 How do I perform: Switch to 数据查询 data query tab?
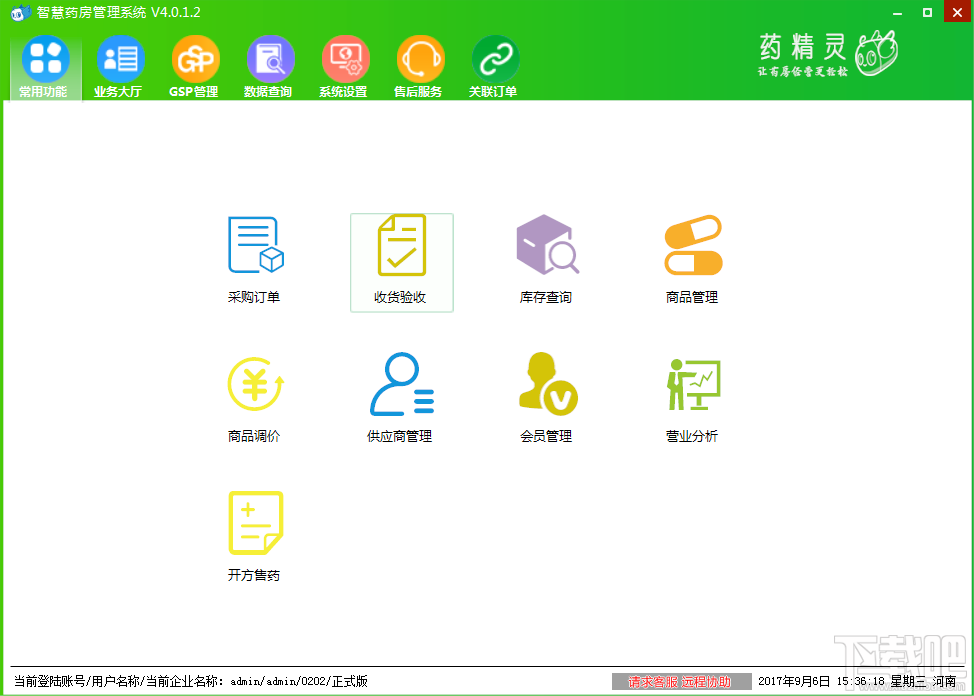pyautogui.click(x=270, y=67)
